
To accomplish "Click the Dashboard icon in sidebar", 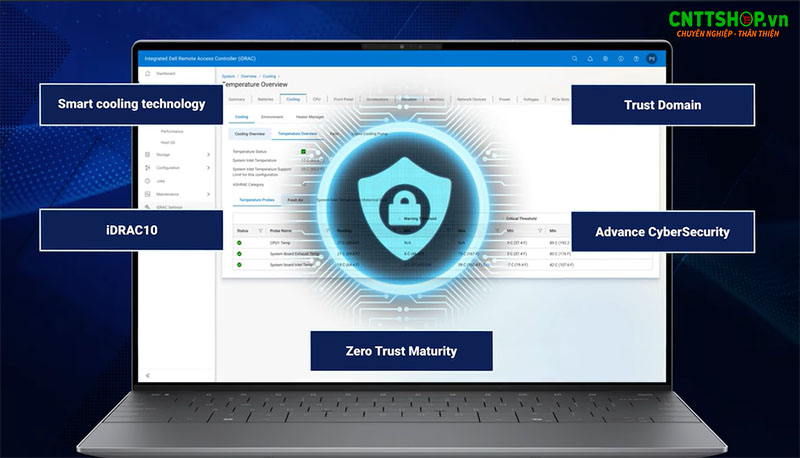I will [148, 74].
